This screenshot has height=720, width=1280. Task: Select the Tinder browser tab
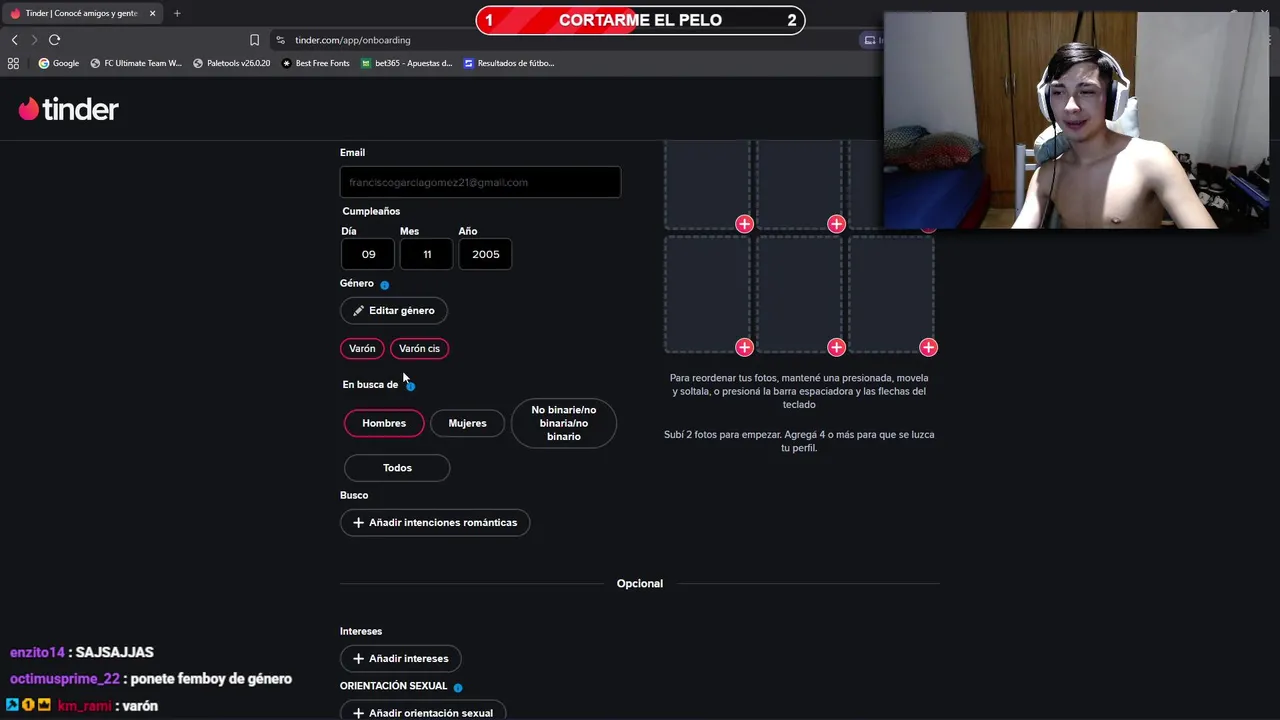82,13
